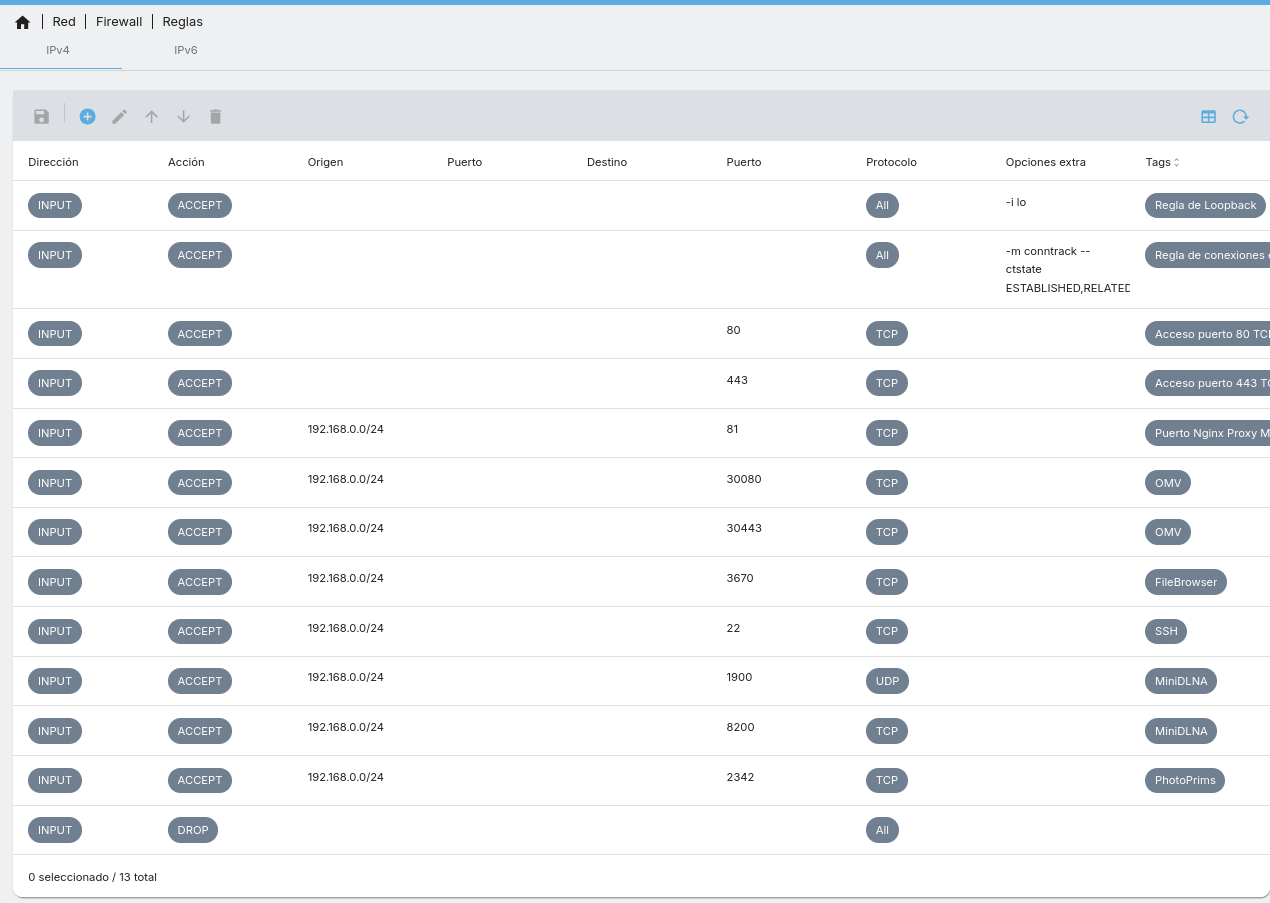Screen dimensions: 1270x903
Task: Click the Opciones extra column header
Action: (1045, 162)
